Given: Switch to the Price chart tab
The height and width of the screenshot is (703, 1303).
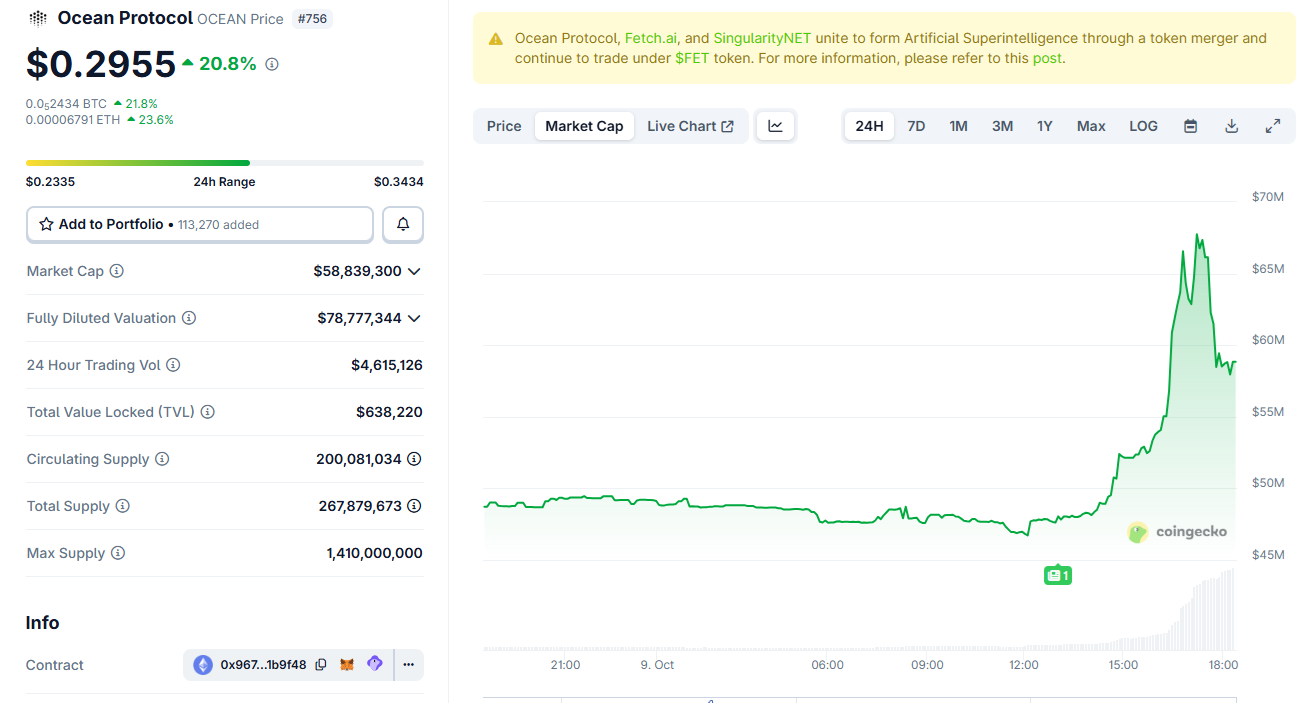Looking at the screenshot, I should [x=504, y=126].
